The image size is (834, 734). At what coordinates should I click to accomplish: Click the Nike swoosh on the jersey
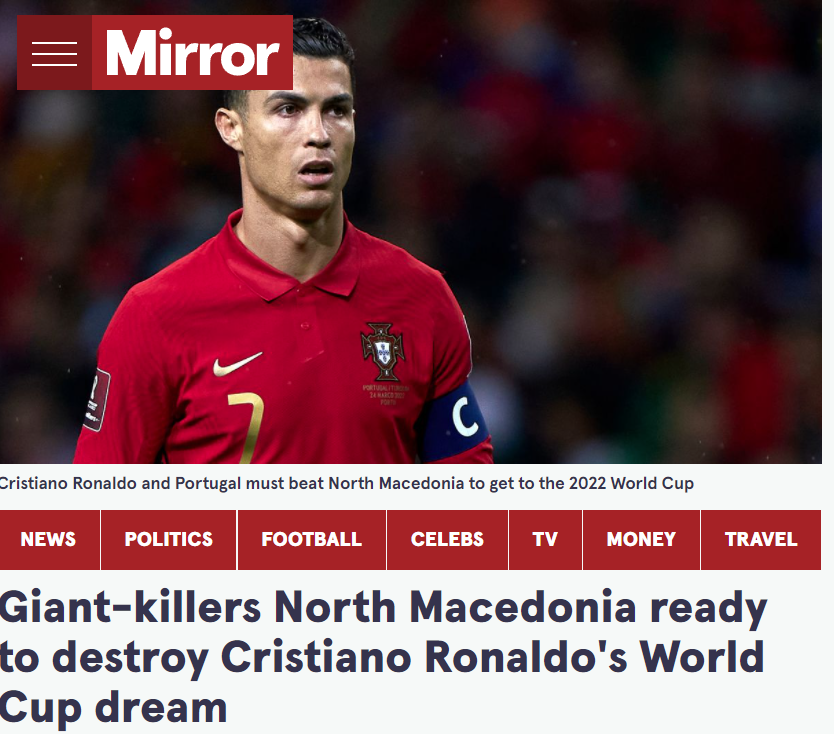[237, 364]
